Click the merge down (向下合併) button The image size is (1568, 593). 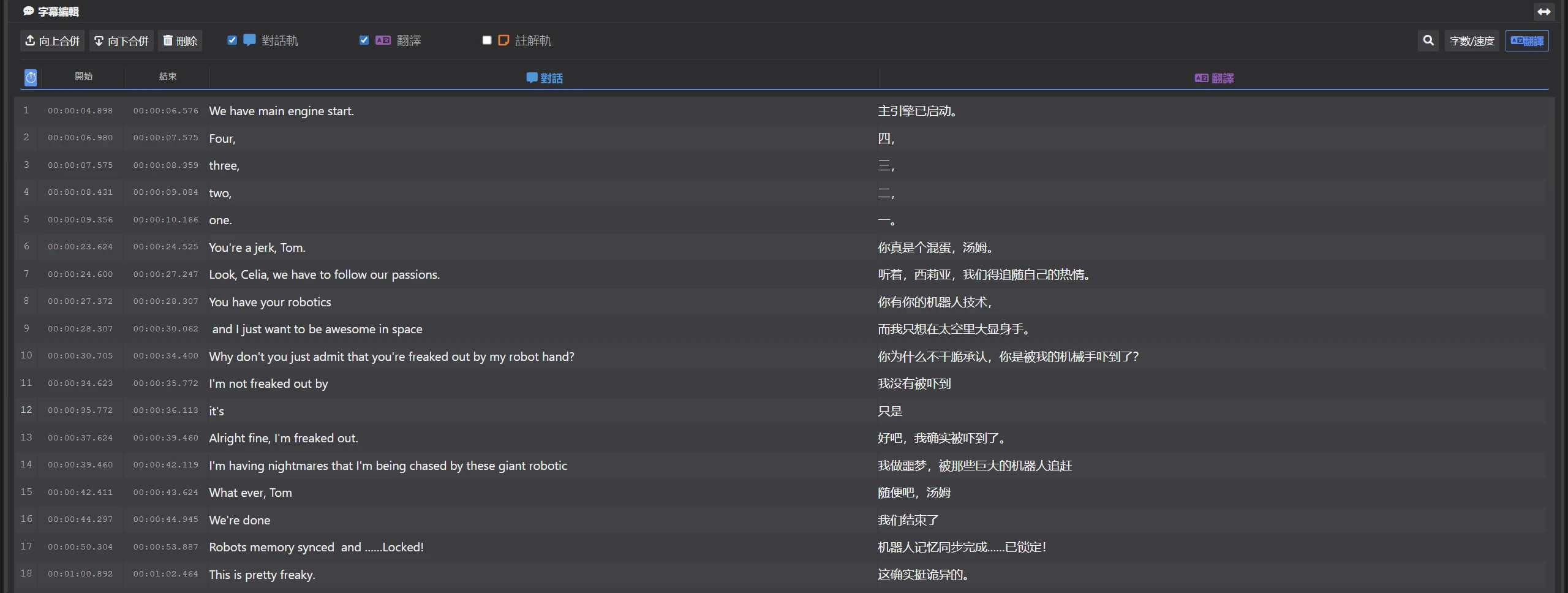coord(121,41)
